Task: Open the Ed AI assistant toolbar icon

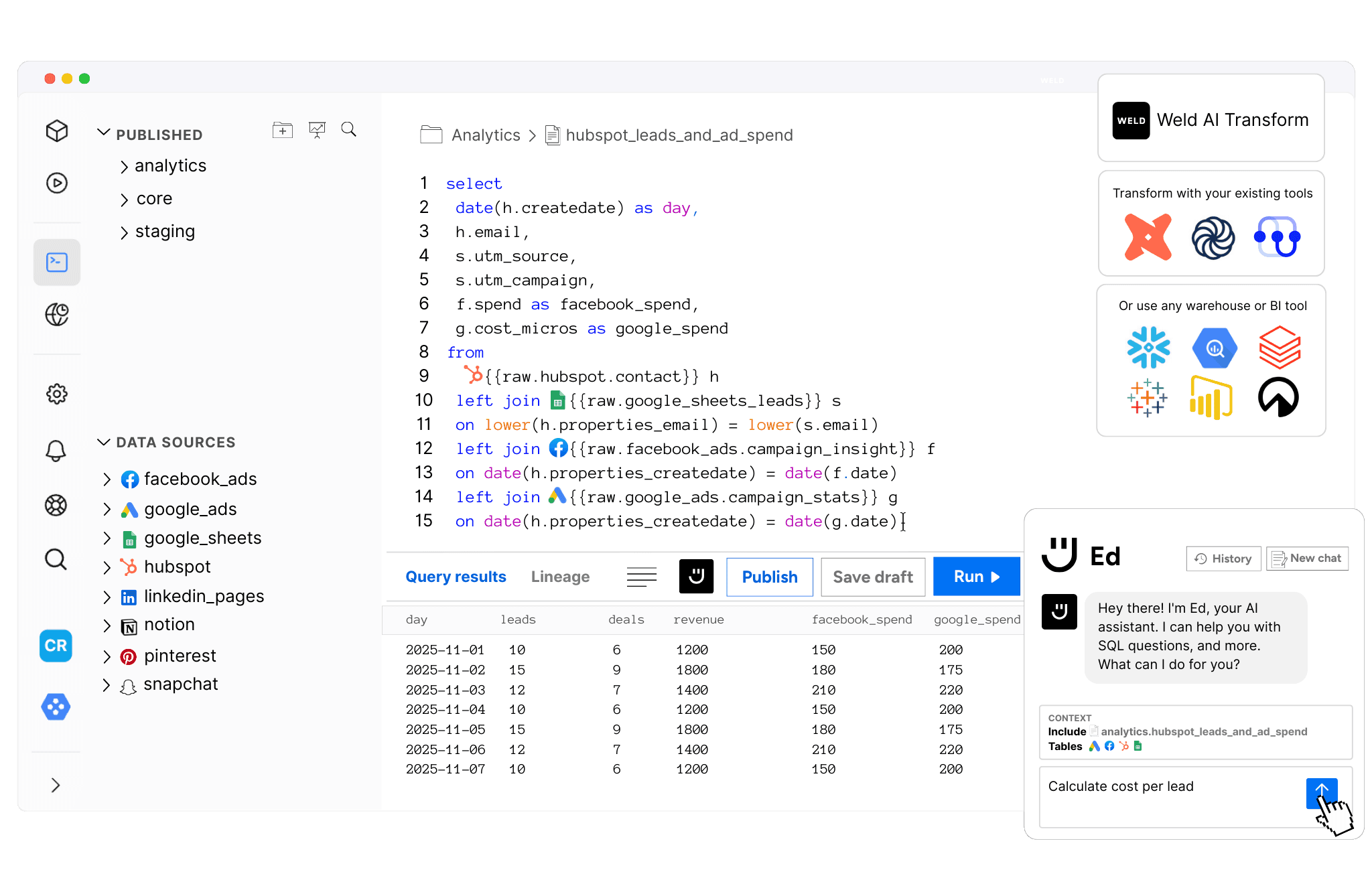Action: [x=696, y=576]
